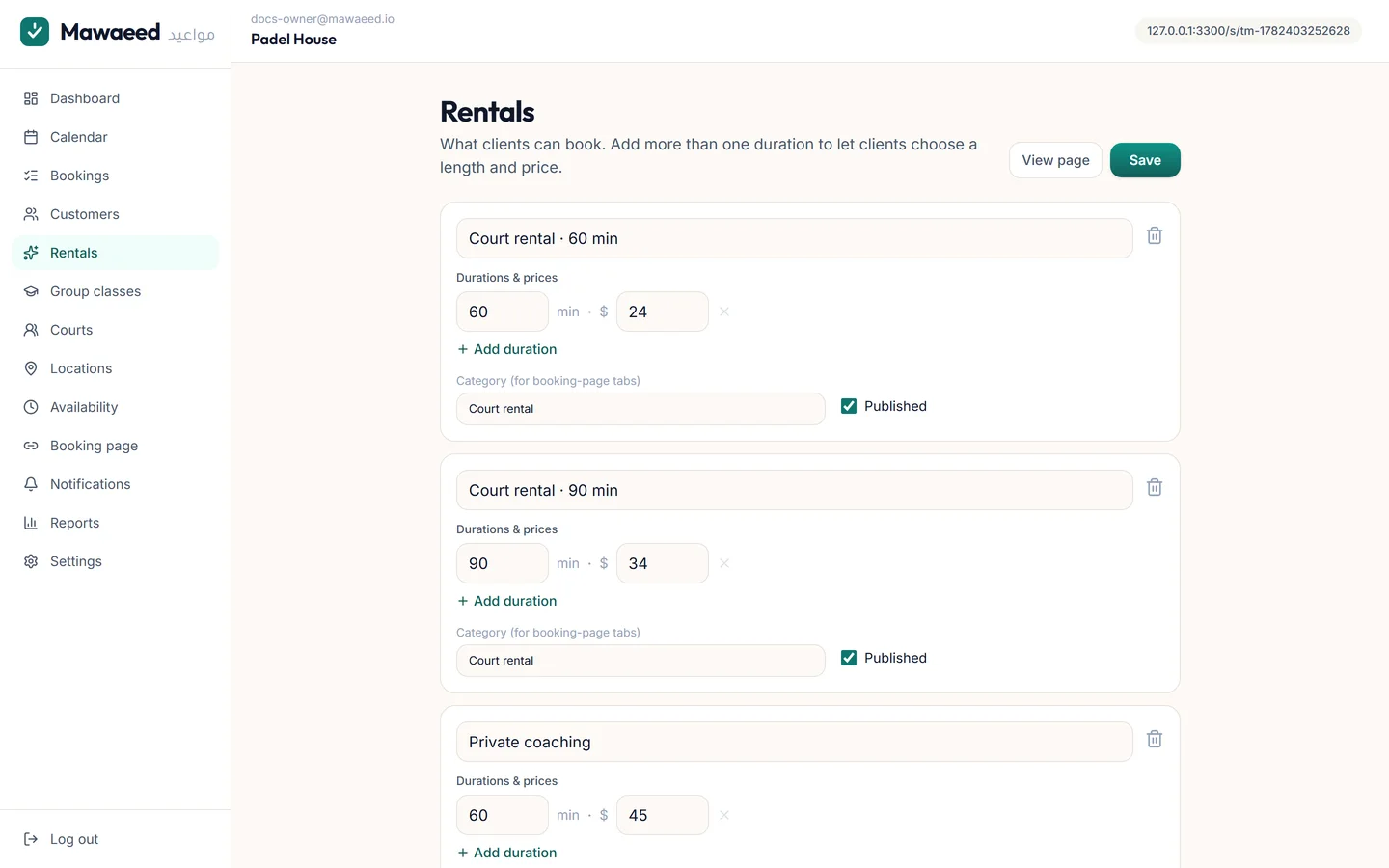Open the Dashboard menu item
Screen dimensions: 1389x868
pyautogui.click(x=116, y=98)
